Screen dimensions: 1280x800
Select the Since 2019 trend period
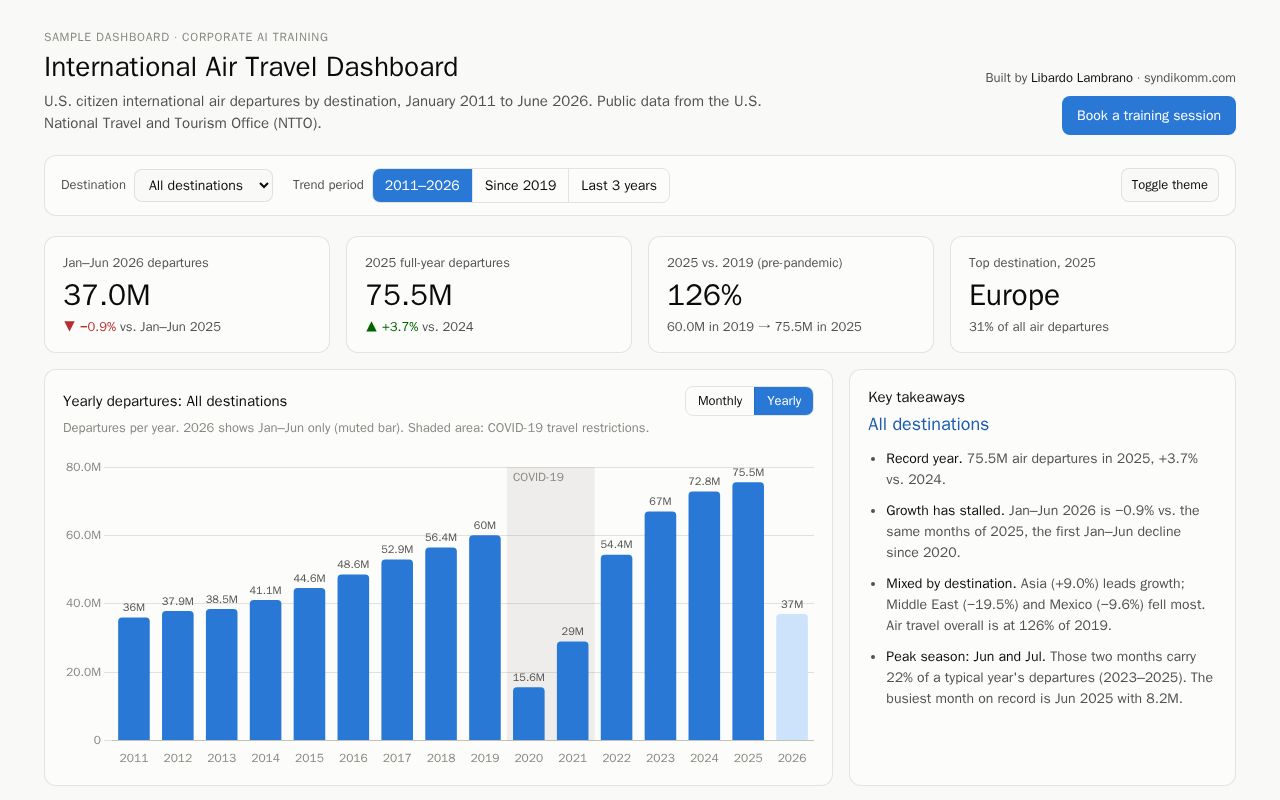click(x=520, y=185)
